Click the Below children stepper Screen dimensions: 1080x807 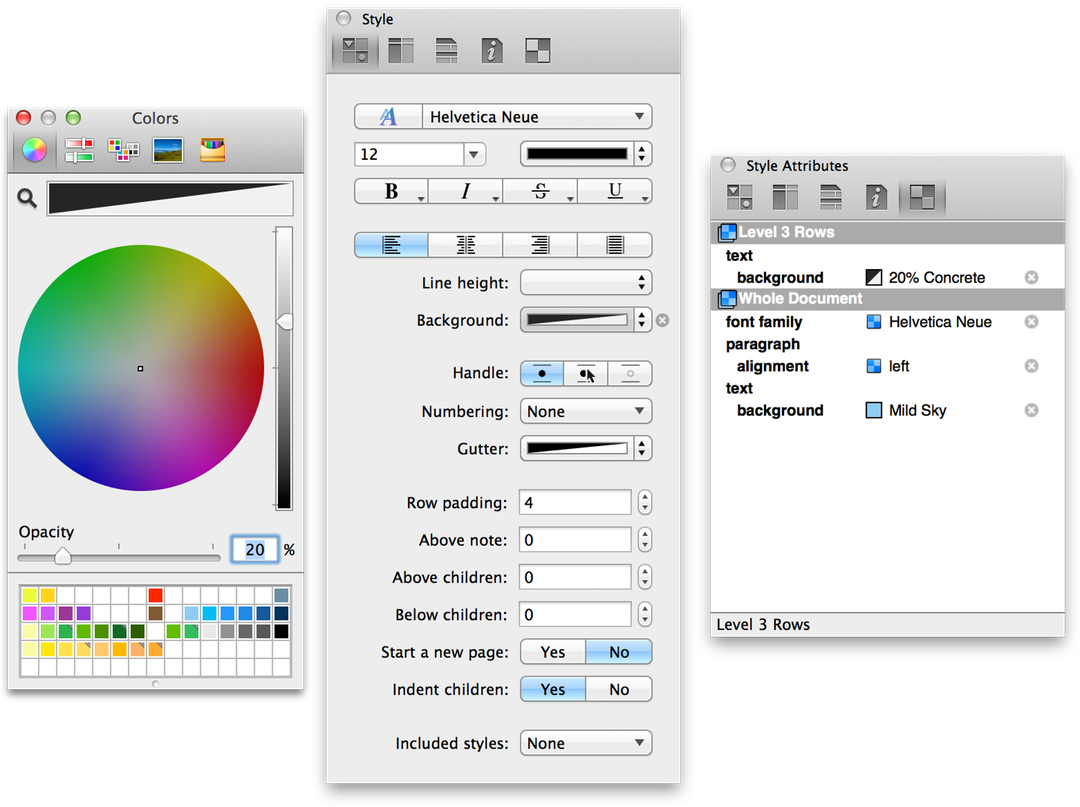[645, 614]
